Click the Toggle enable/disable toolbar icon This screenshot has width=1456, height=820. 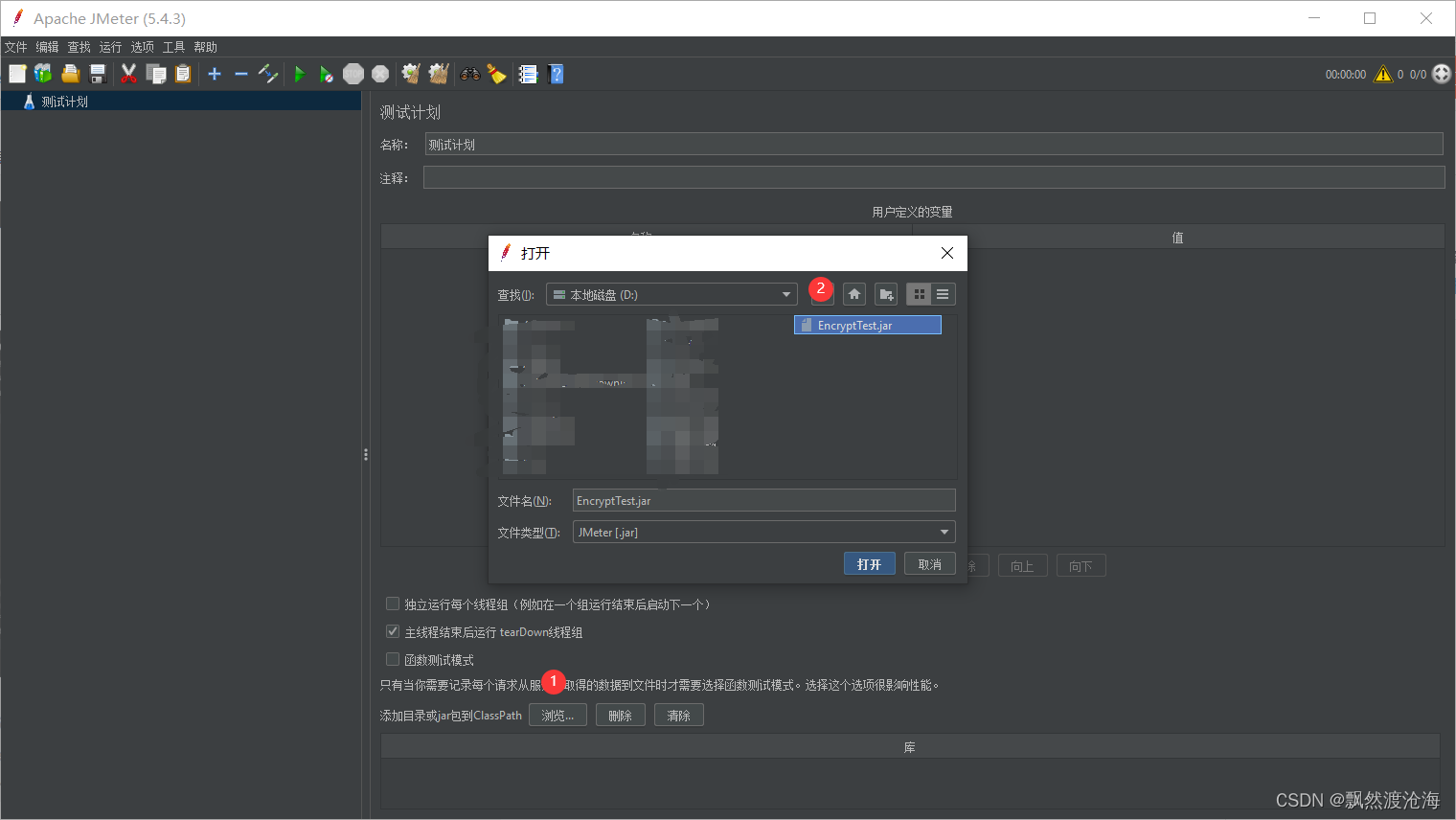click(x=268, y=74)
